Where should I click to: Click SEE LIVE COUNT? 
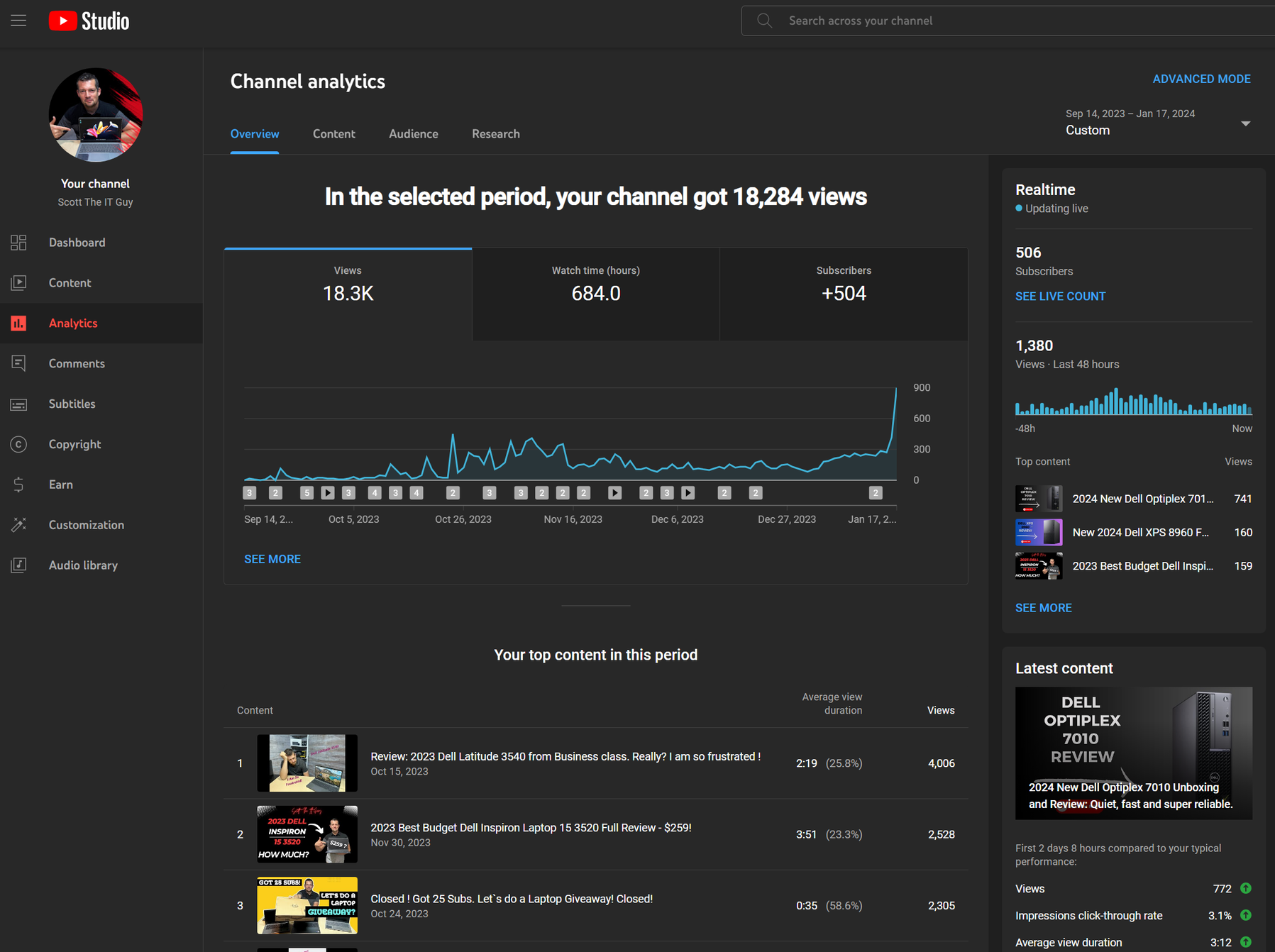(1060, 297)
